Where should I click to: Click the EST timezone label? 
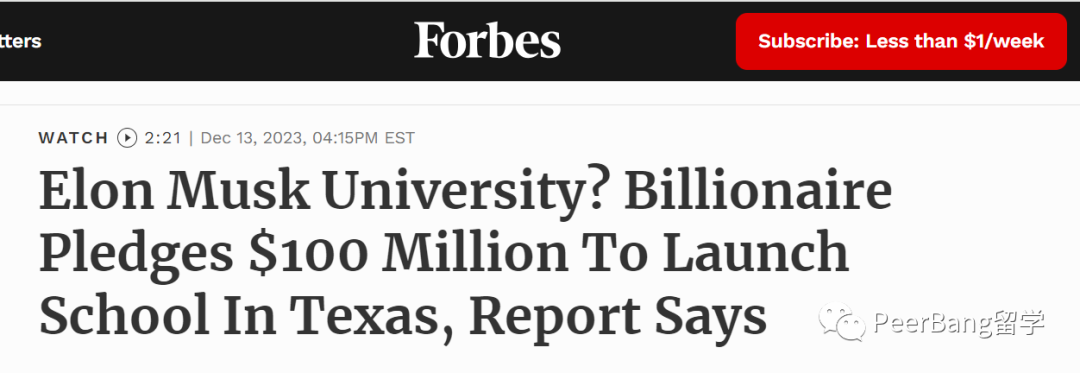point(399,138)
